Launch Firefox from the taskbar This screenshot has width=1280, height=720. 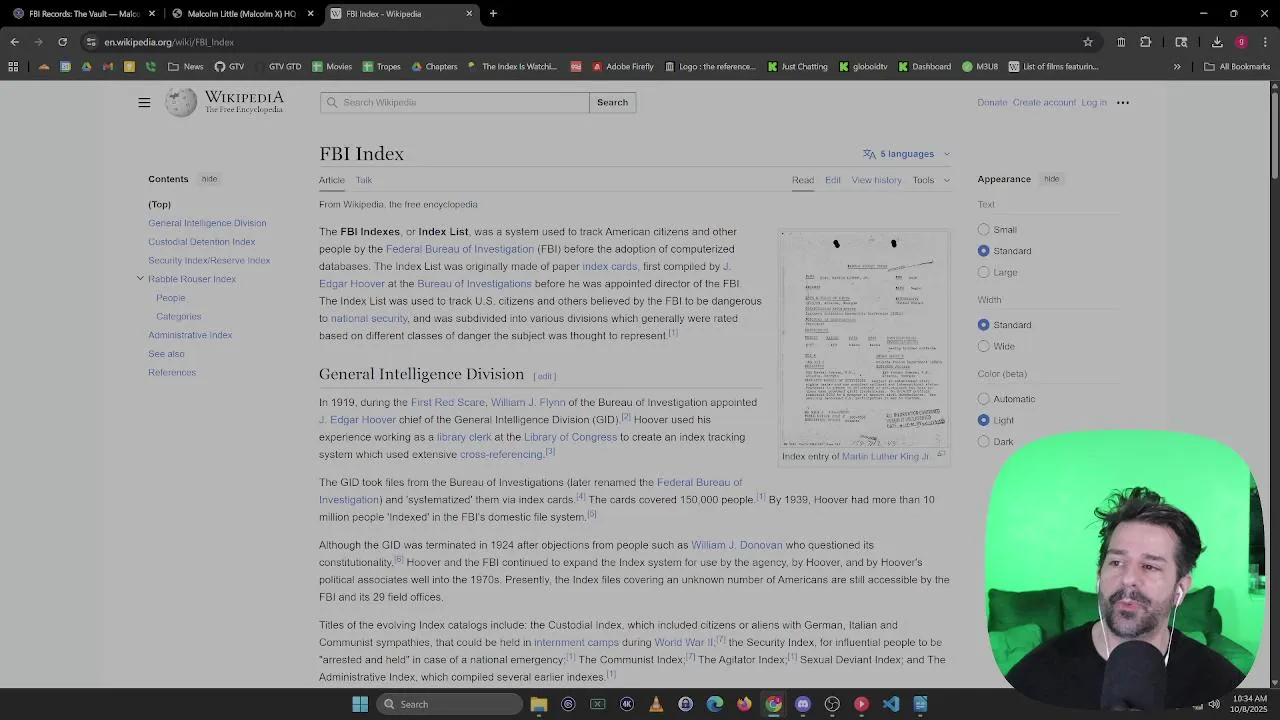pyautogui.click(x=744, y=704)
